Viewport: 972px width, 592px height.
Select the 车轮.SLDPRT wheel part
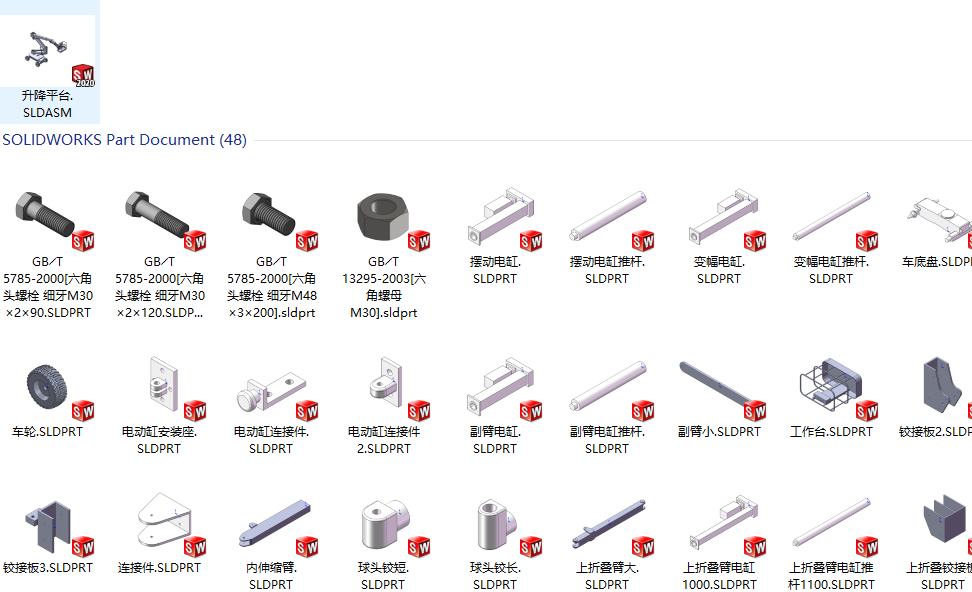tap(48, 397)
